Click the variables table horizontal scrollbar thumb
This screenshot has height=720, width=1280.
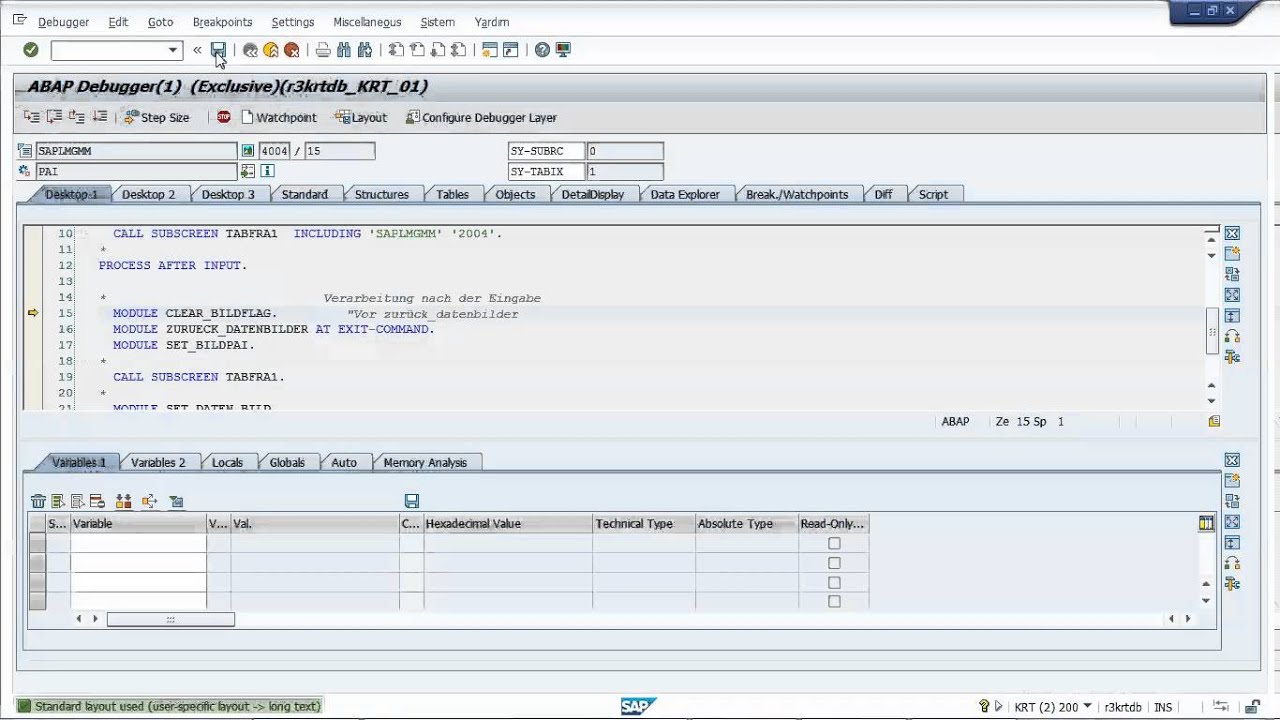point(170,619)
